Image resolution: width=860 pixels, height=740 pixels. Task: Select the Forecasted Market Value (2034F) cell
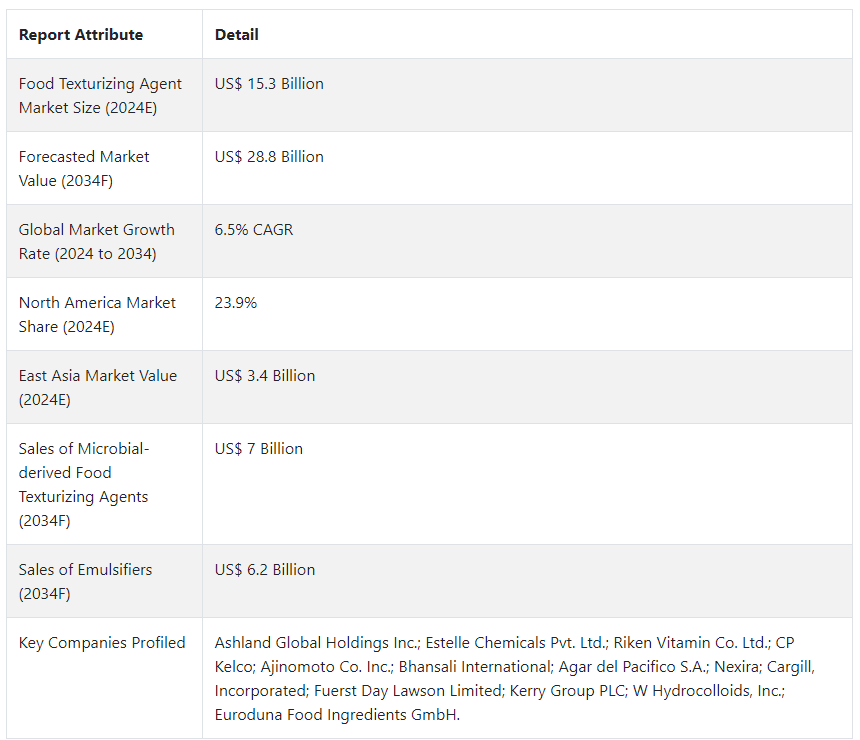coord(84,169)
